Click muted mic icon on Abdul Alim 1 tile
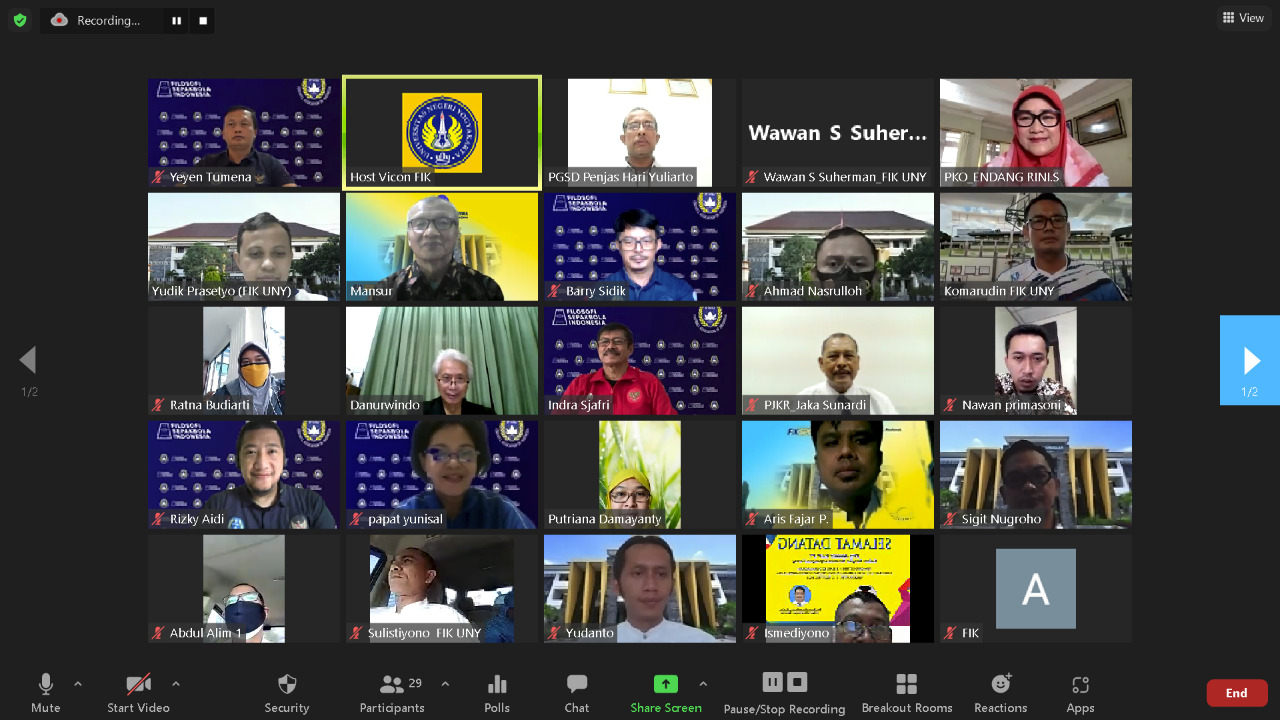Viewport: 1280px width, 720px height. [158, 633]
